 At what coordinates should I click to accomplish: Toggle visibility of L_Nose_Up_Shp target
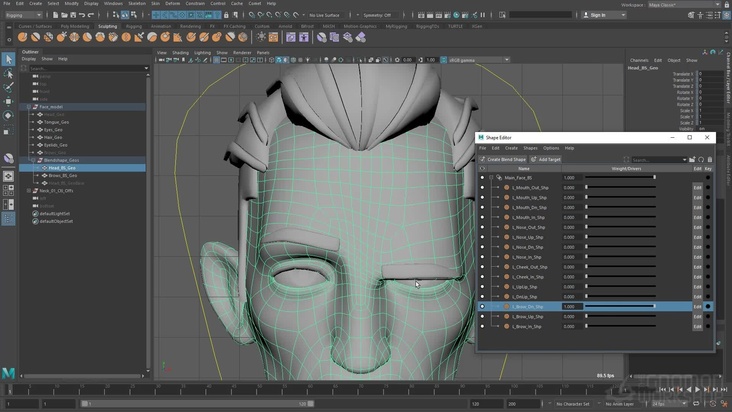point(482,237)
